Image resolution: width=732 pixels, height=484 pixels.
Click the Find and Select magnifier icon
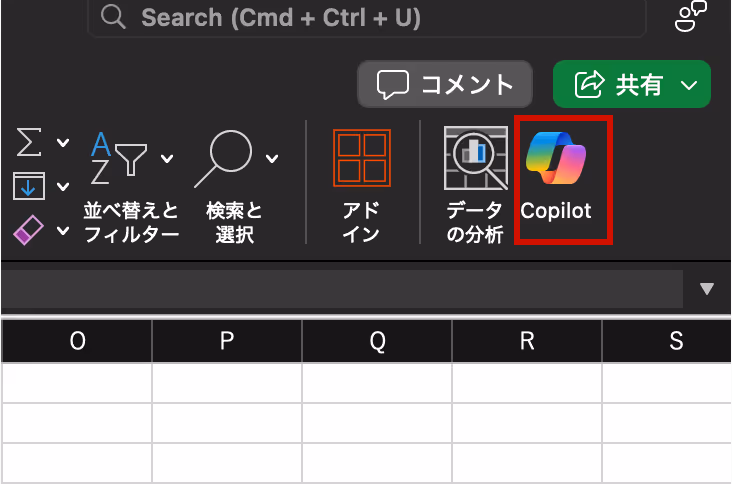coord(224,159)
